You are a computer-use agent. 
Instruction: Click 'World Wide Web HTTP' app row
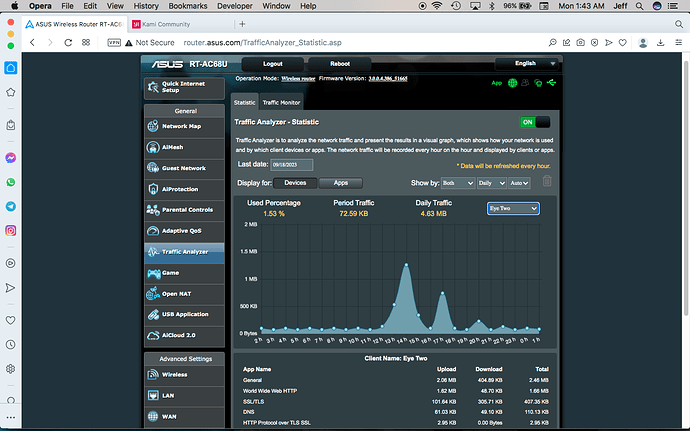(396, 391)
